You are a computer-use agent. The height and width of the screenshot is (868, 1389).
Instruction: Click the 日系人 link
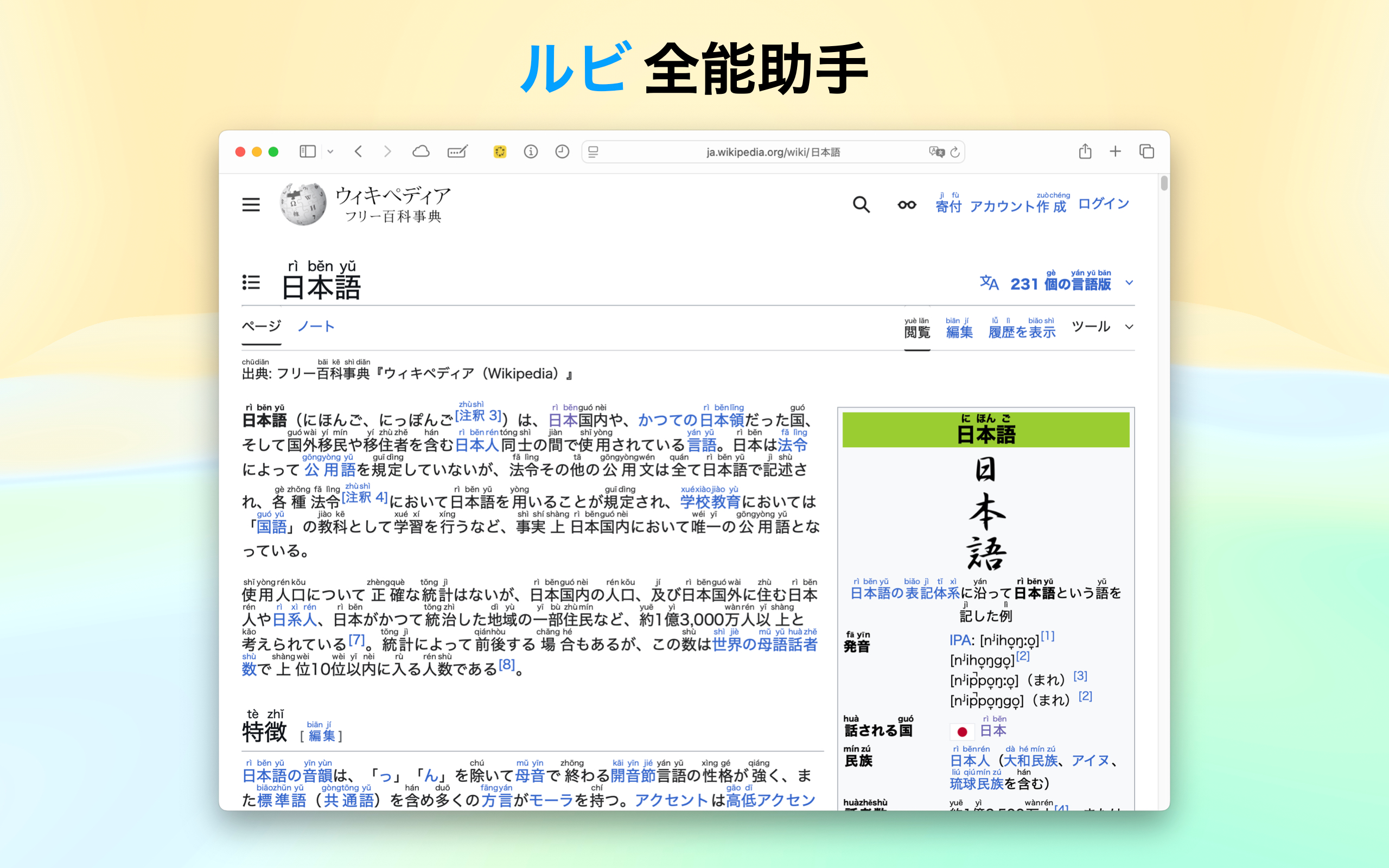[295, 619]
